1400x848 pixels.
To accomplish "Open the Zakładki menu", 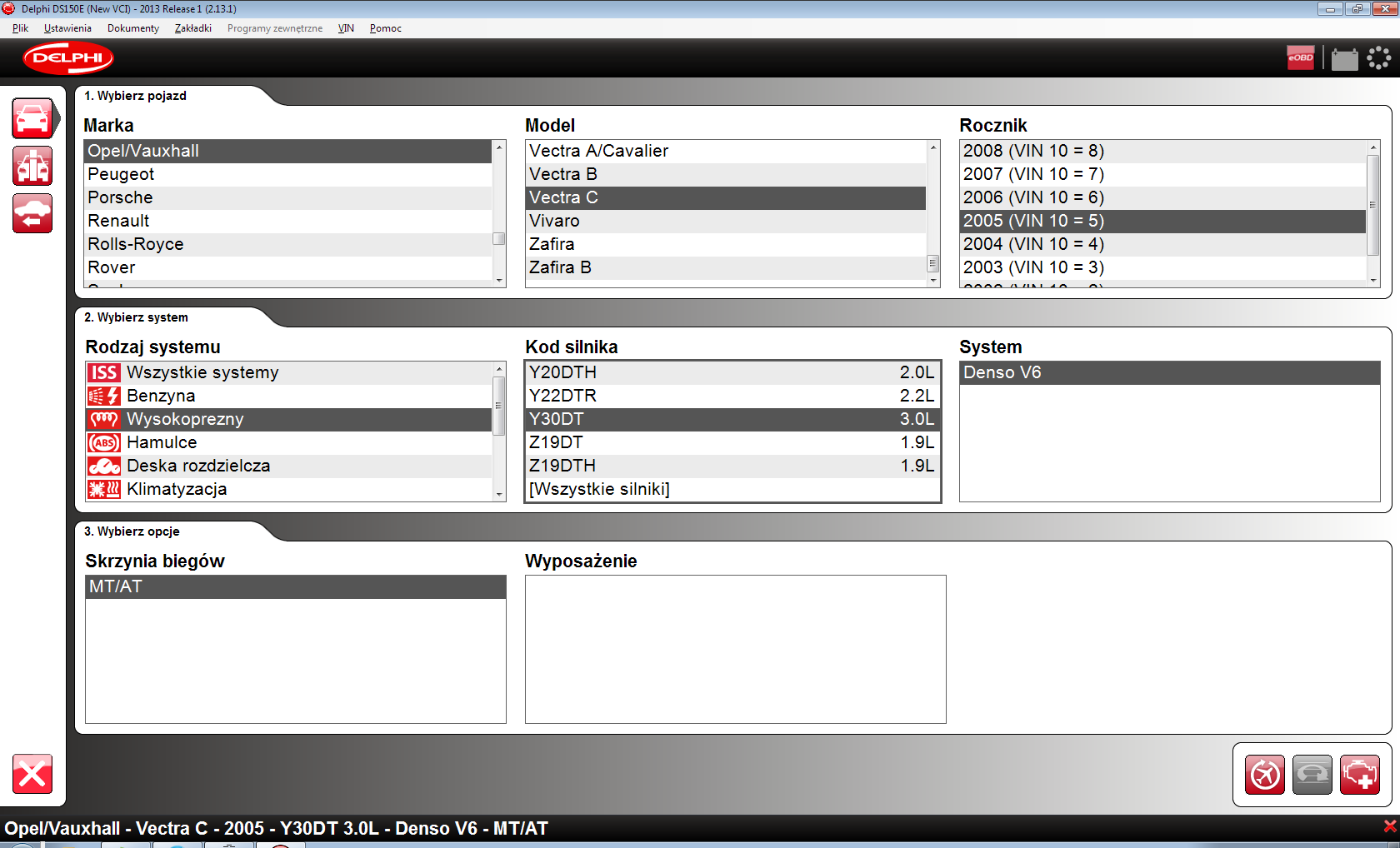I will [193, 28].
